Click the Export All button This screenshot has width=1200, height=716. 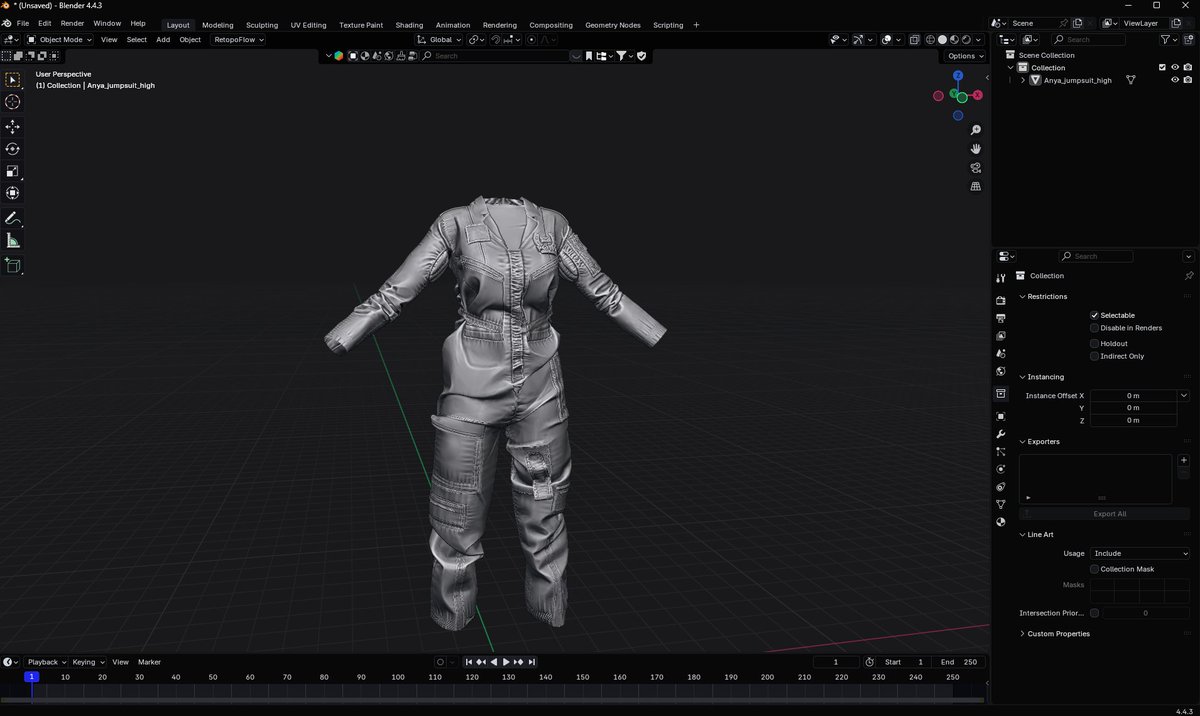click(x=1108, y=513)
